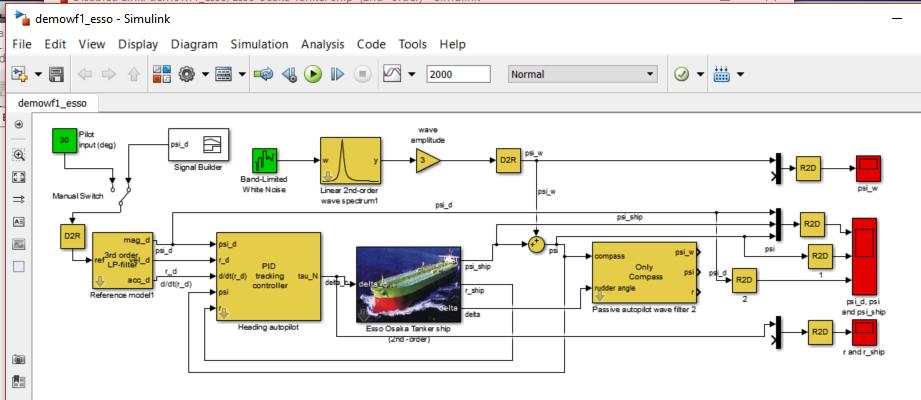Click the Step Back button
The width and height of the screenshot is (921, 400).
click(x=288, y=75)
